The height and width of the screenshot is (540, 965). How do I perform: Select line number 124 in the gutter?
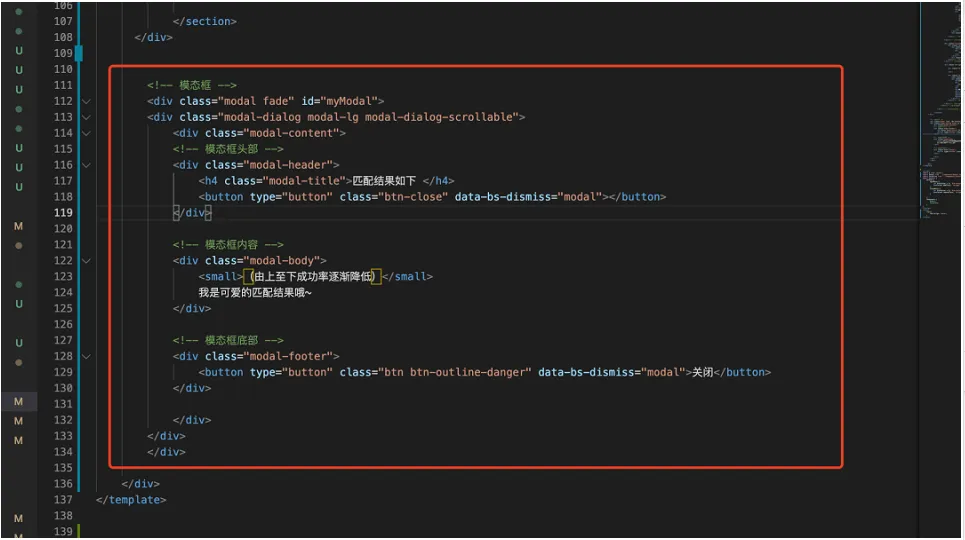[63, 292]
